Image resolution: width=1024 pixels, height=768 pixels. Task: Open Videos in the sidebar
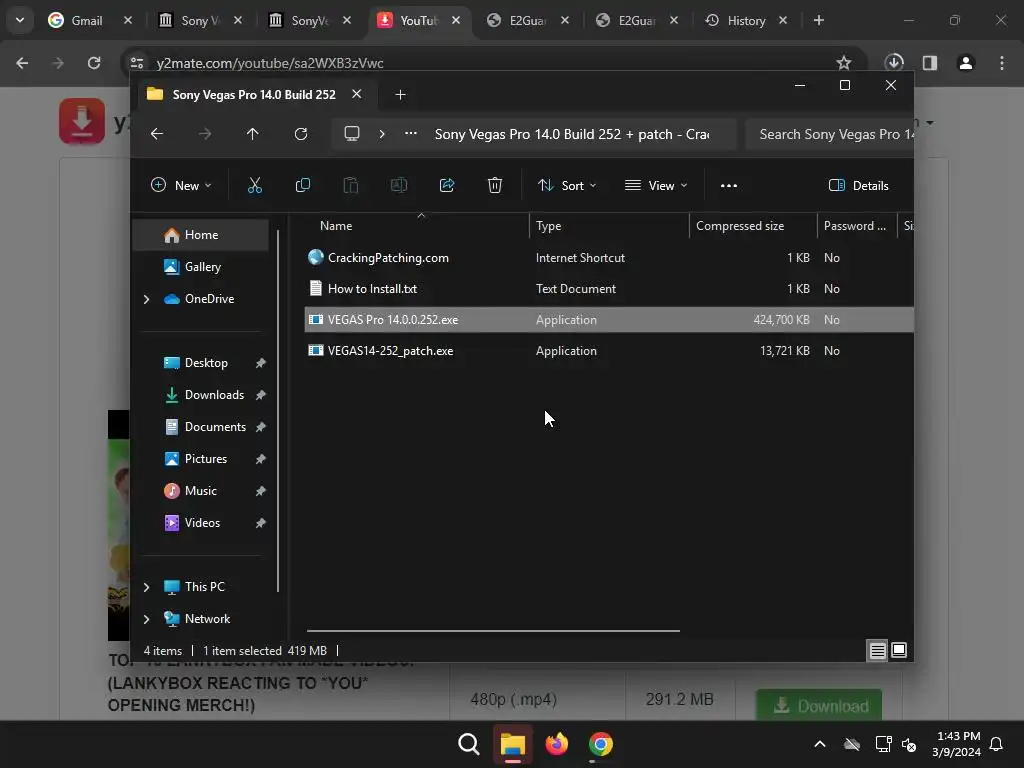[204, 523]
